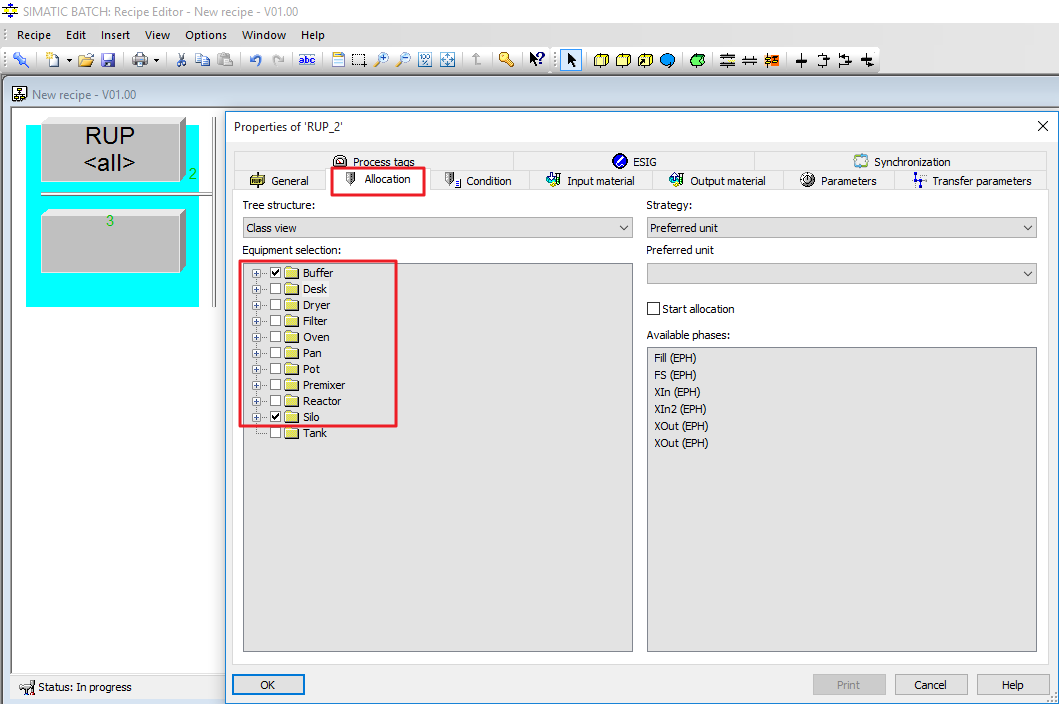Open the Insert menu

[115, 35]
